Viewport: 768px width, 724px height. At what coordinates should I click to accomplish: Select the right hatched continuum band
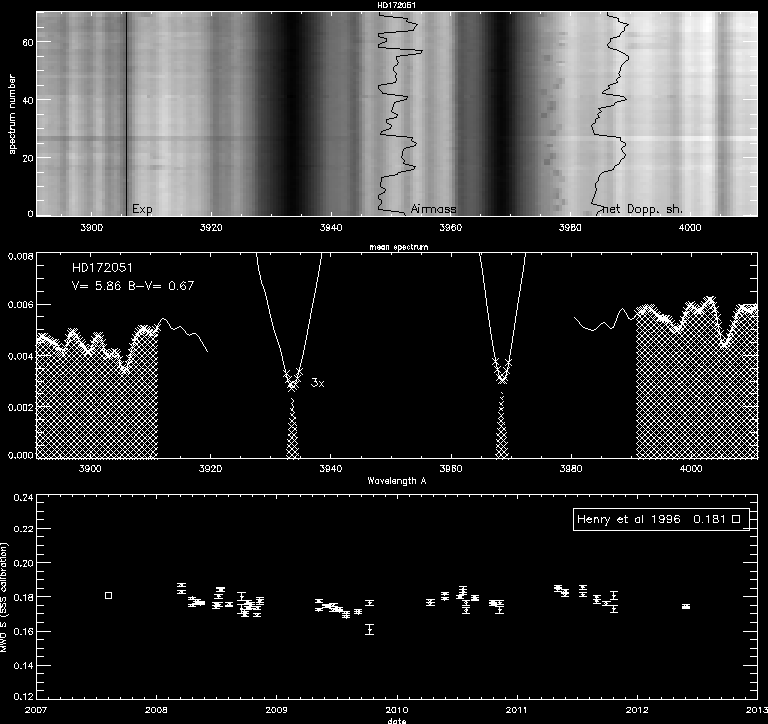click(696, 390)
